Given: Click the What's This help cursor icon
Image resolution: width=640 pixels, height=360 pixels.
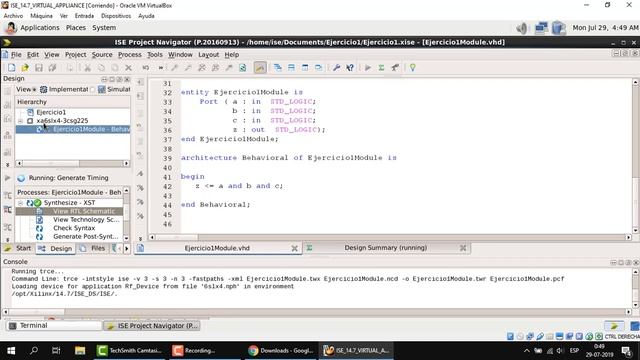Looking at the screenshot, I should [x=350, y=68].
